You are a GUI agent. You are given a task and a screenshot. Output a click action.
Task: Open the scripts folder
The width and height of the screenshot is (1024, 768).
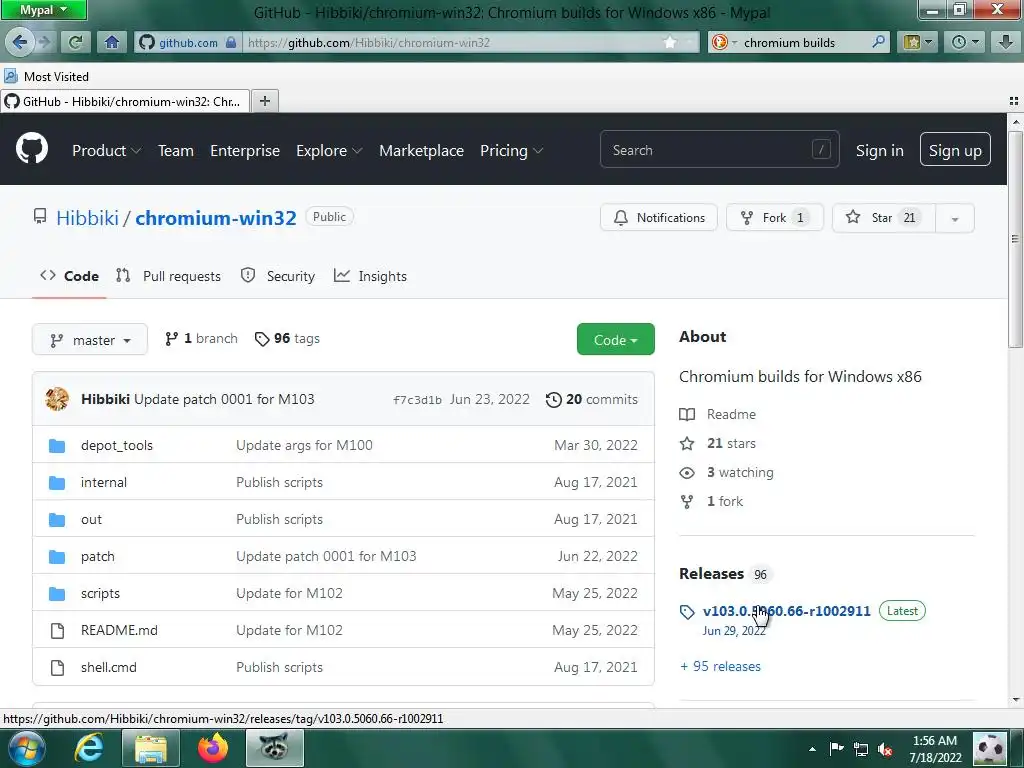(x=101, y=593)
